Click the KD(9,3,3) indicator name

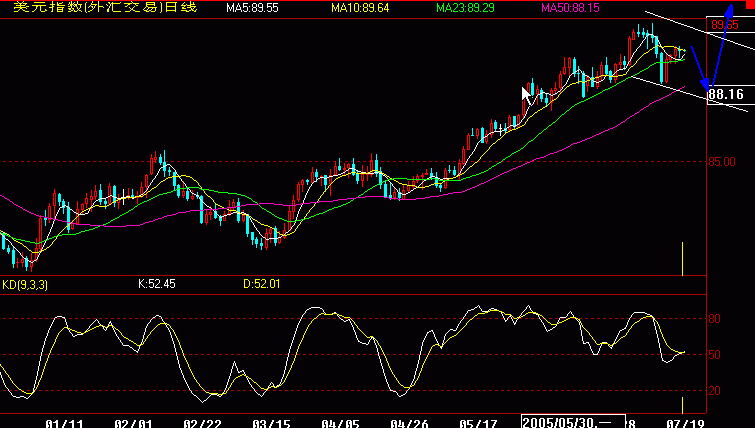coord(25,285)
